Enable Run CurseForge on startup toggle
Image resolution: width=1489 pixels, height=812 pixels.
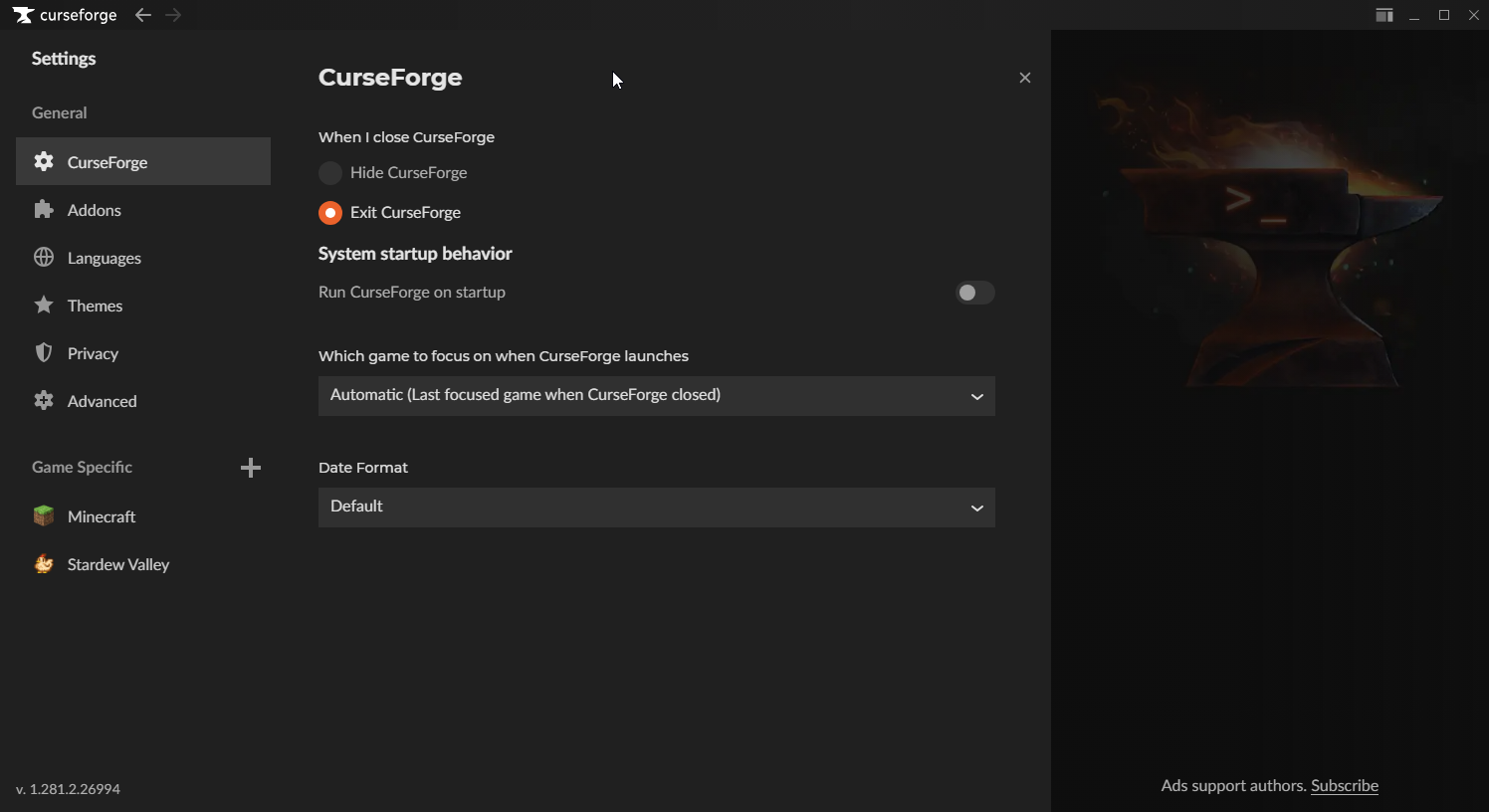pos(975,293)
